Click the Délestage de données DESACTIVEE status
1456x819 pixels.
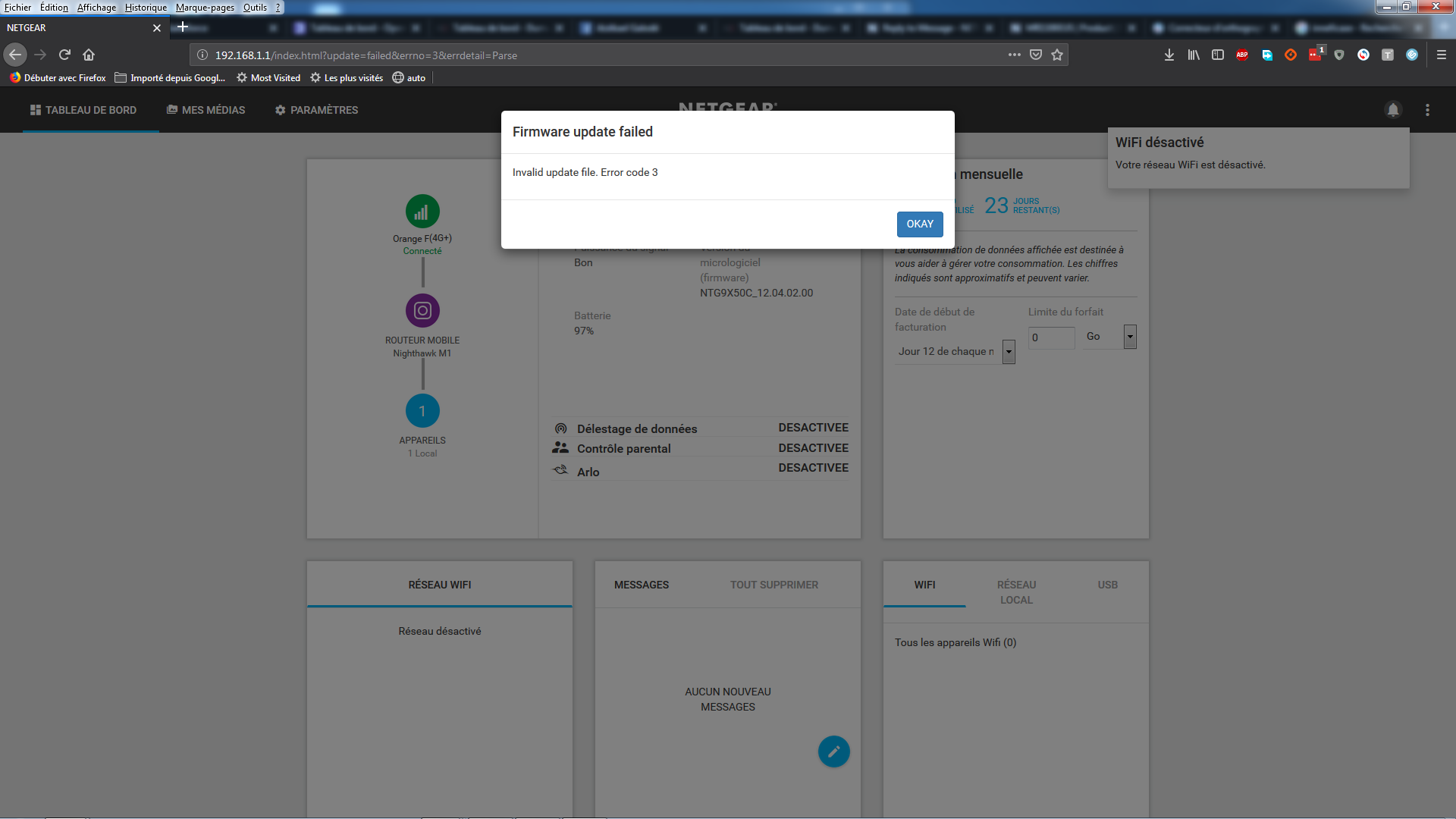coord(813,428)
